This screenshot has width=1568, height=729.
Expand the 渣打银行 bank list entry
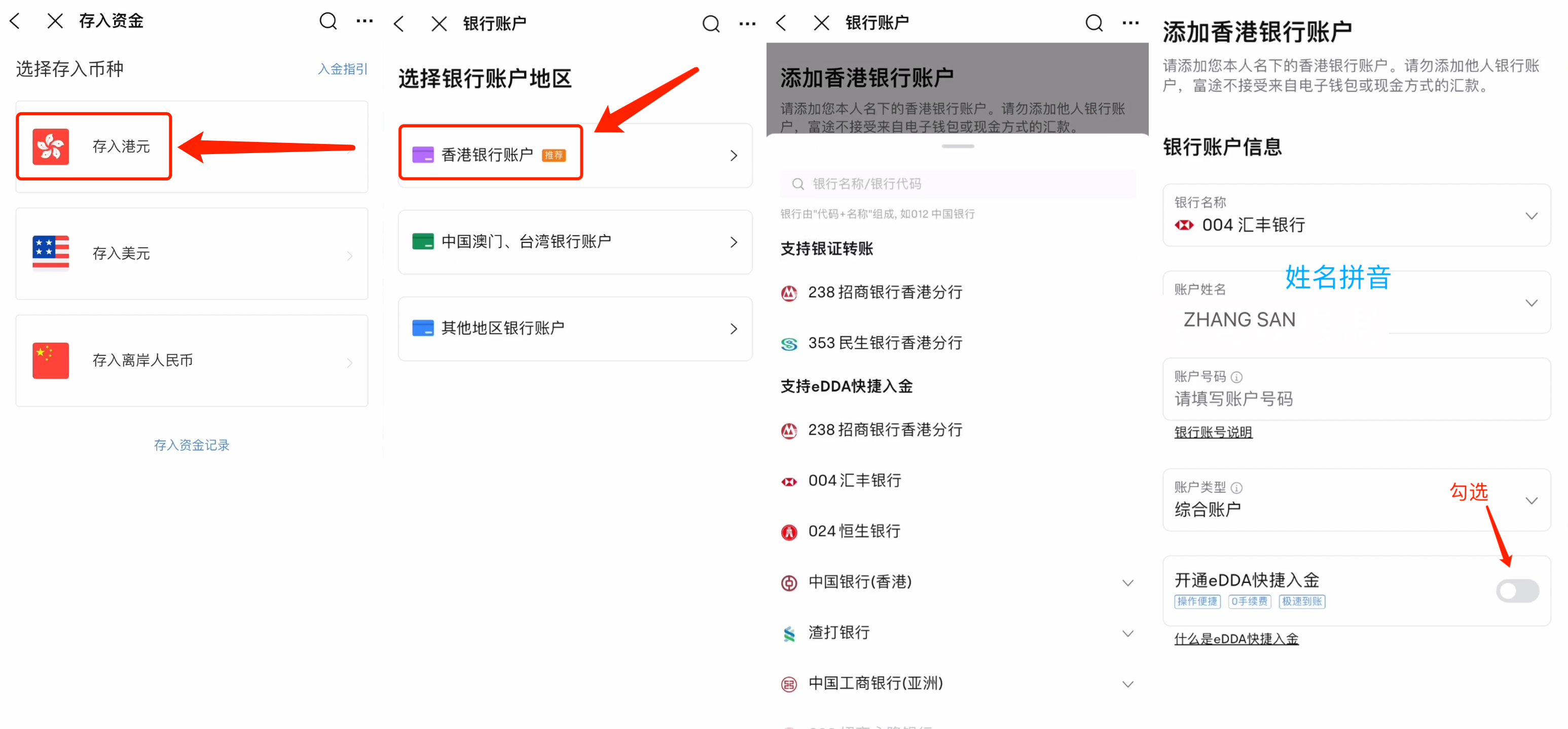pos(1127,633)
